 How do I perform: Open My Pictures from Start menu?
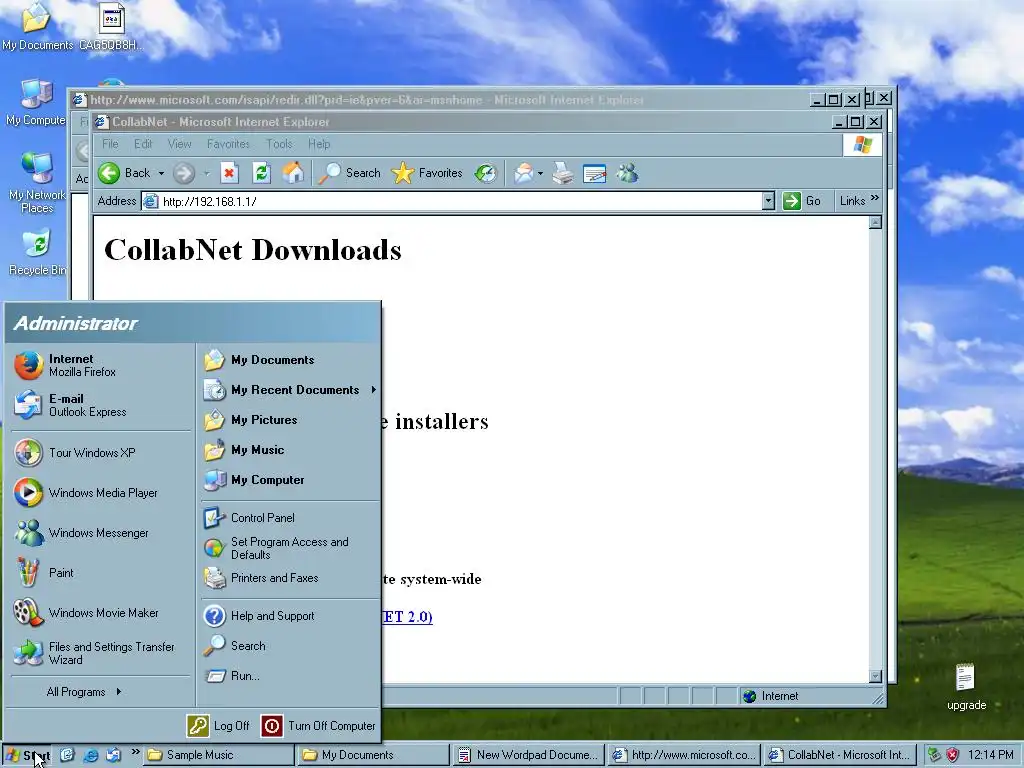point(289,420)
